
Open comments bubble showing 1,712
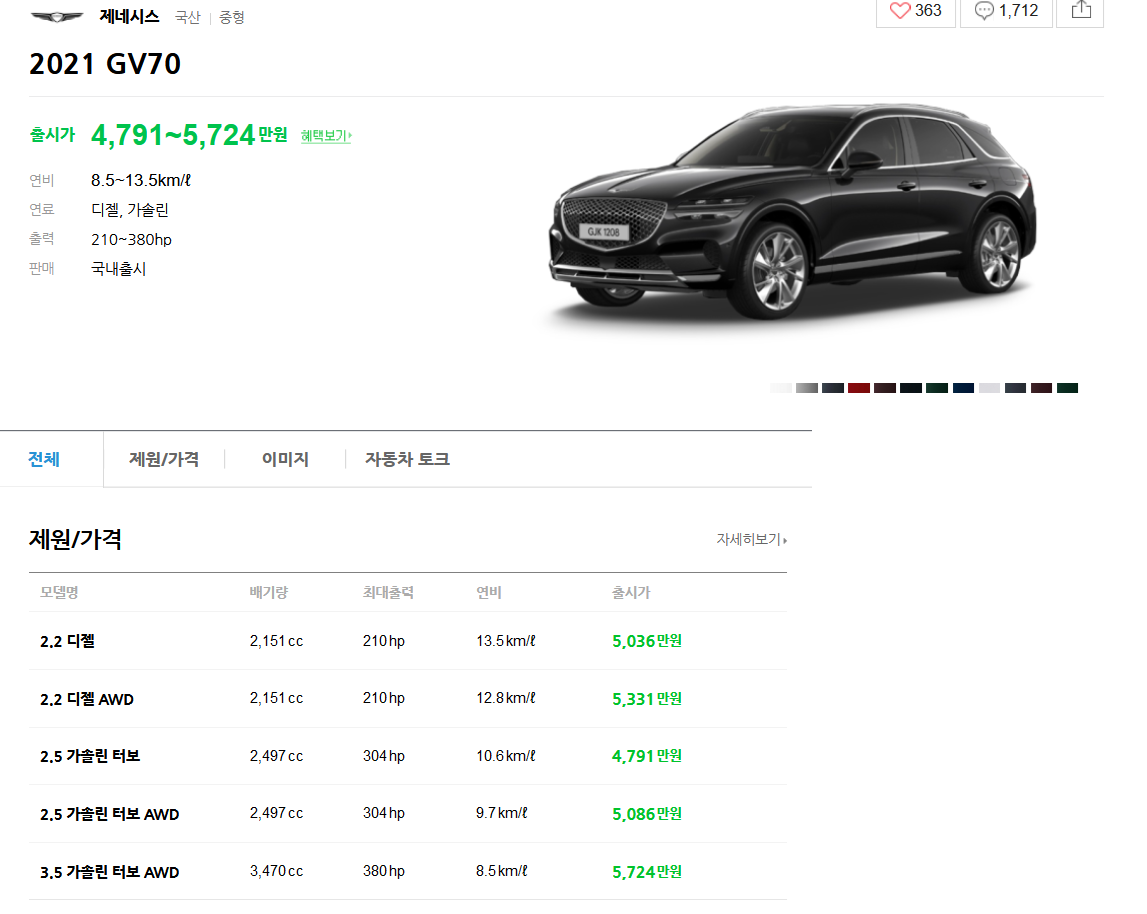(1007, 11)
